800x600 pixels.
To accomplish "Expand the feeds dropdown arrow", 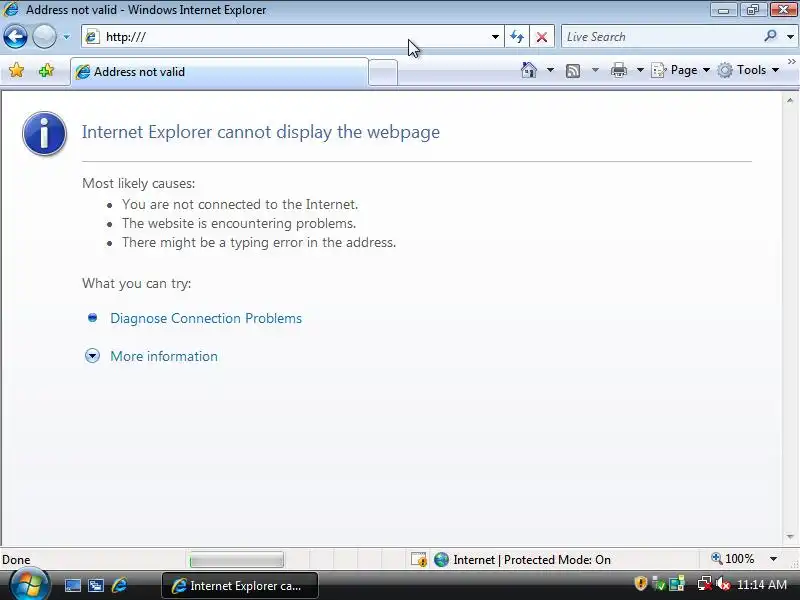I will pyautogui.click(x=595, y=70).
